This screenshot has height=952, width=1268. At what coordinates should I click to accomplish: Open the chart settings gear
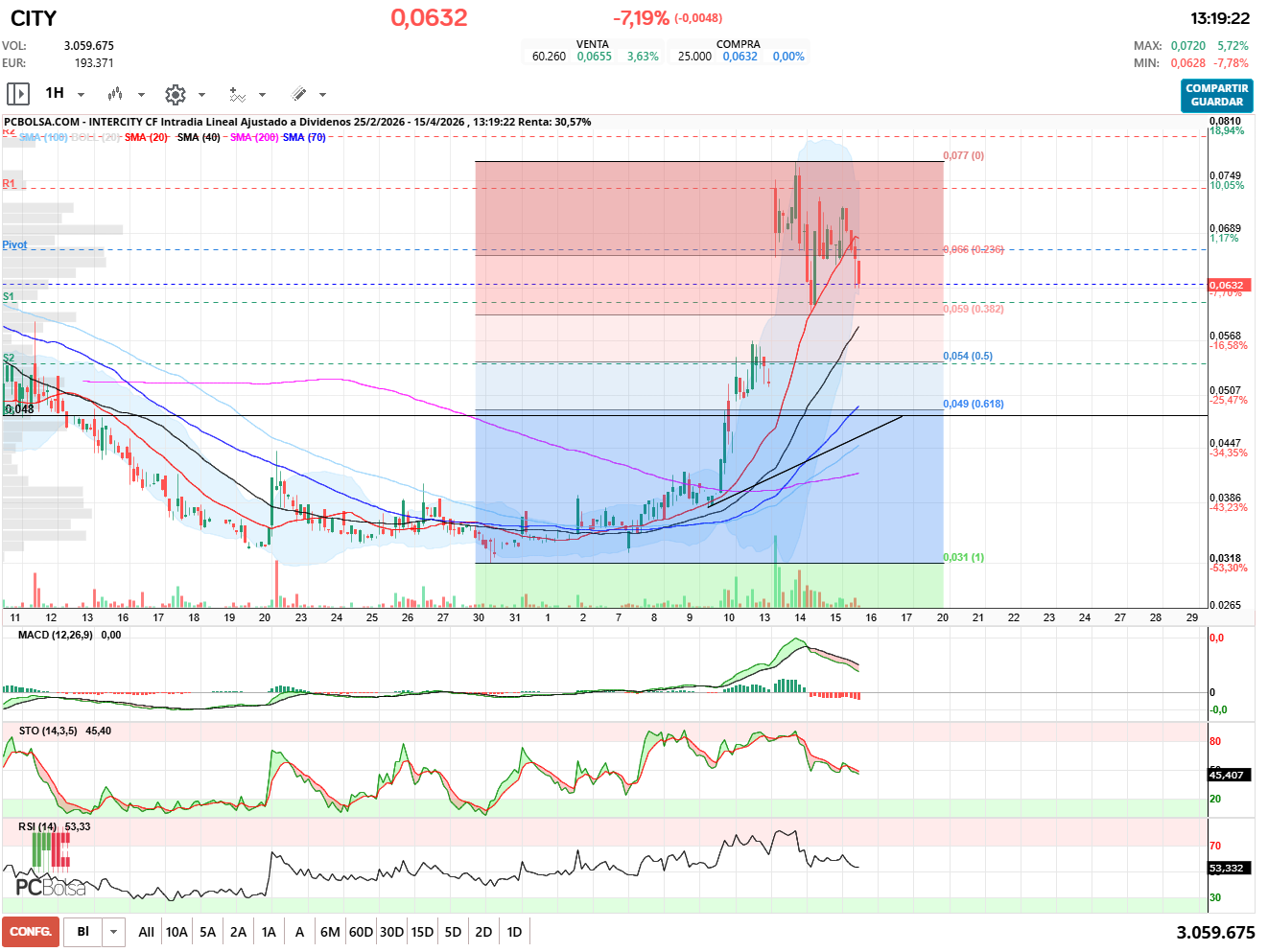coord(175,94)
